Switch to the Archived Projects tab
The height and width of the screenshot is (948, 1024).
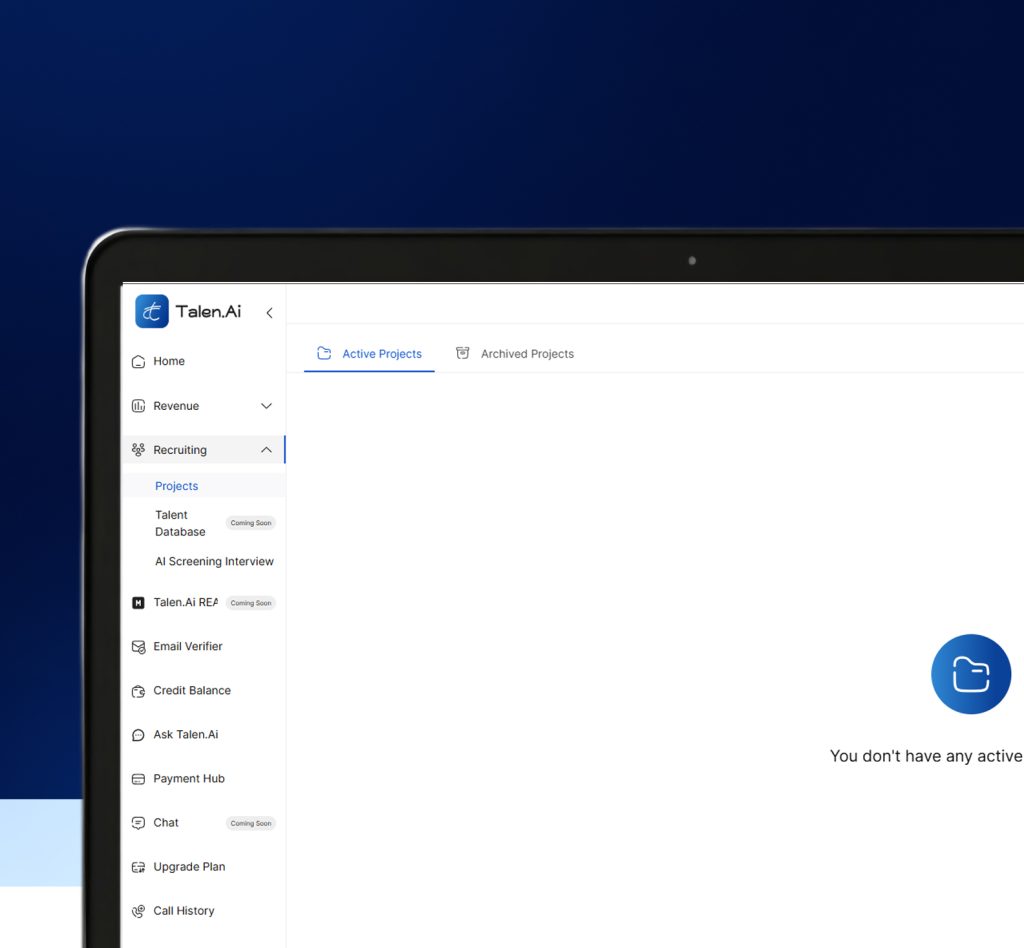click(x=515, y=354)
